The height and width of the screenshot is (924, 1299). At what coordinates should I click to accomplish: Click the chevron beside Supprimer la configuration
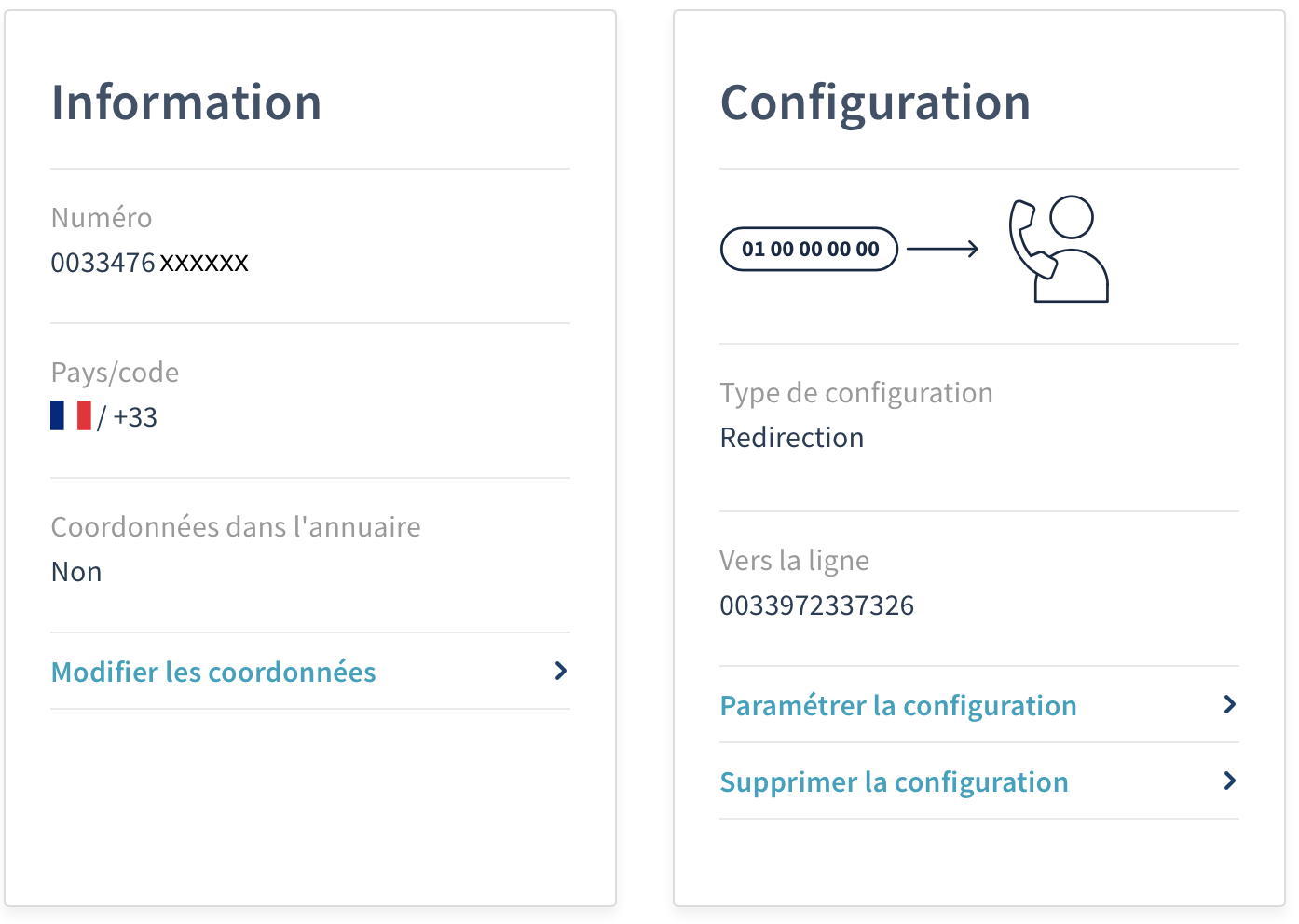1229,781
